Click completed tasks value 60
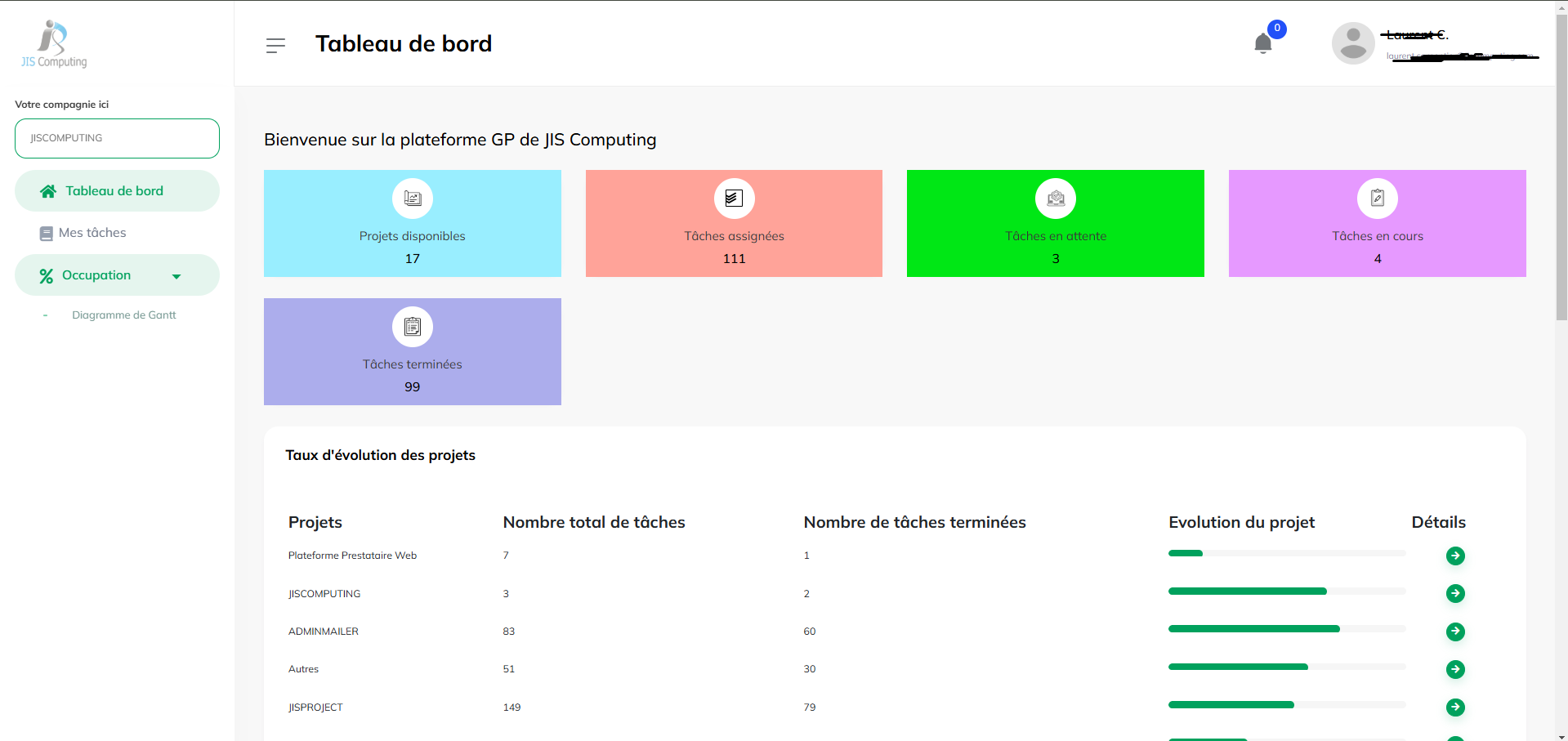 [x=810, y=632]
